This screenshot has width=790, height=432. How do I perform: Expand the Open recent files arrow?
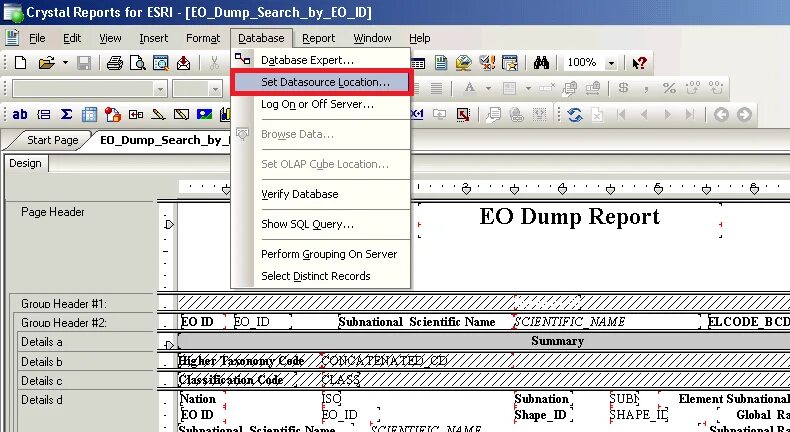(65, 63)
